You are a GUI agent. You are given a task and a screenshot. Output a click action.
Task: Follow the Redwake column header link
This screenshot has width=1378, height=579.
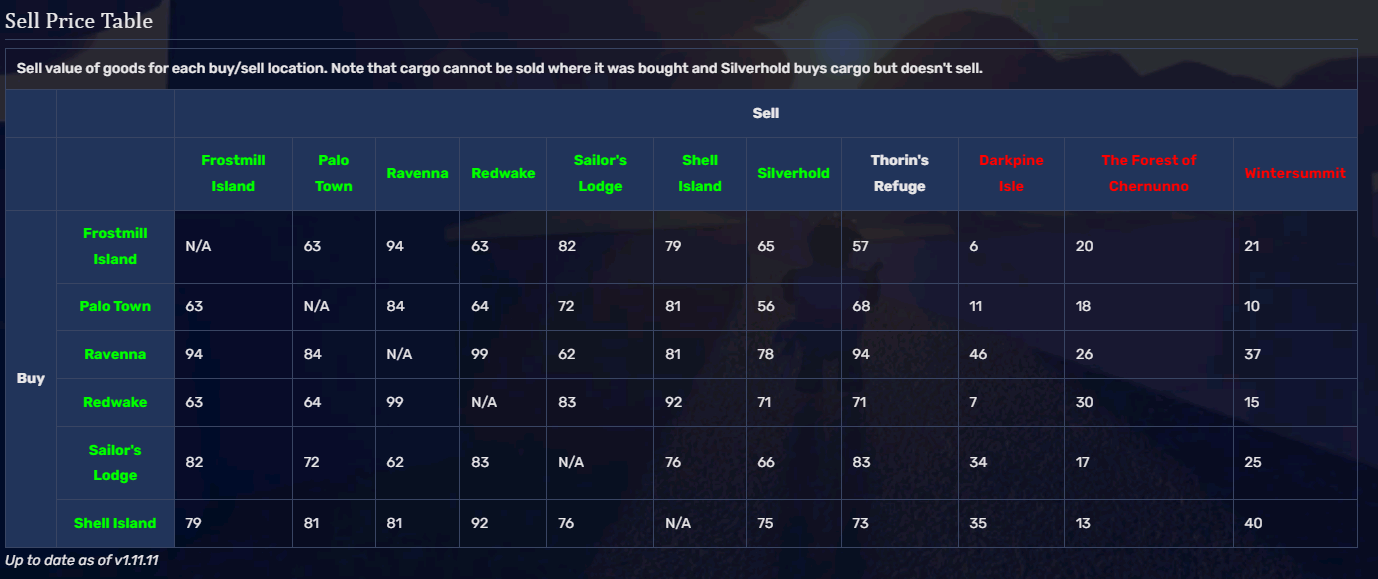pos(503,173)
